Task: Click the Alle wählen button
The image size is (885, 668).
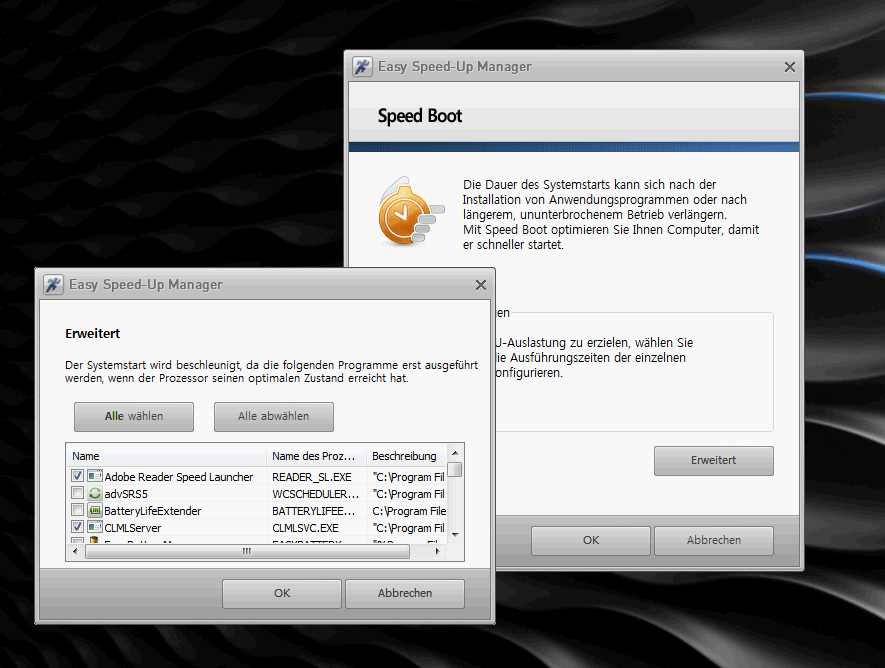Action: tap(134, 416)
